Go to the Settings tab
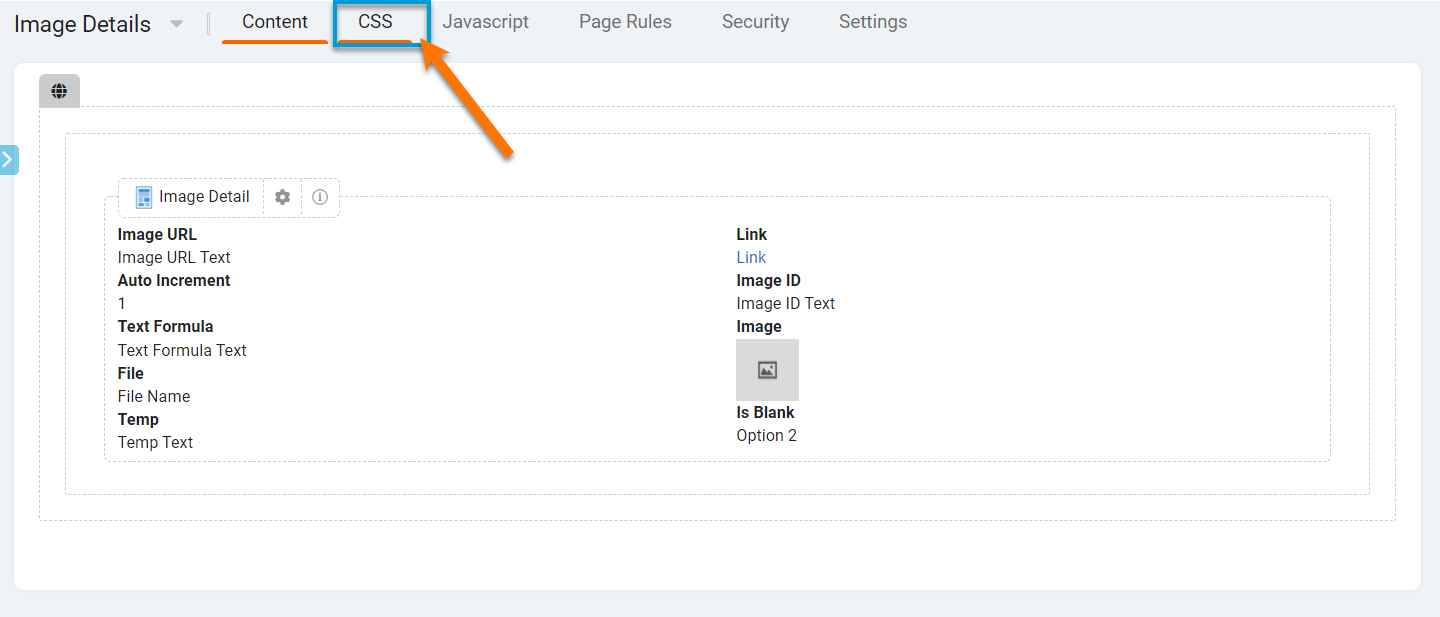The width and height of the screenshot is (1440, 617). coord(873,22)
